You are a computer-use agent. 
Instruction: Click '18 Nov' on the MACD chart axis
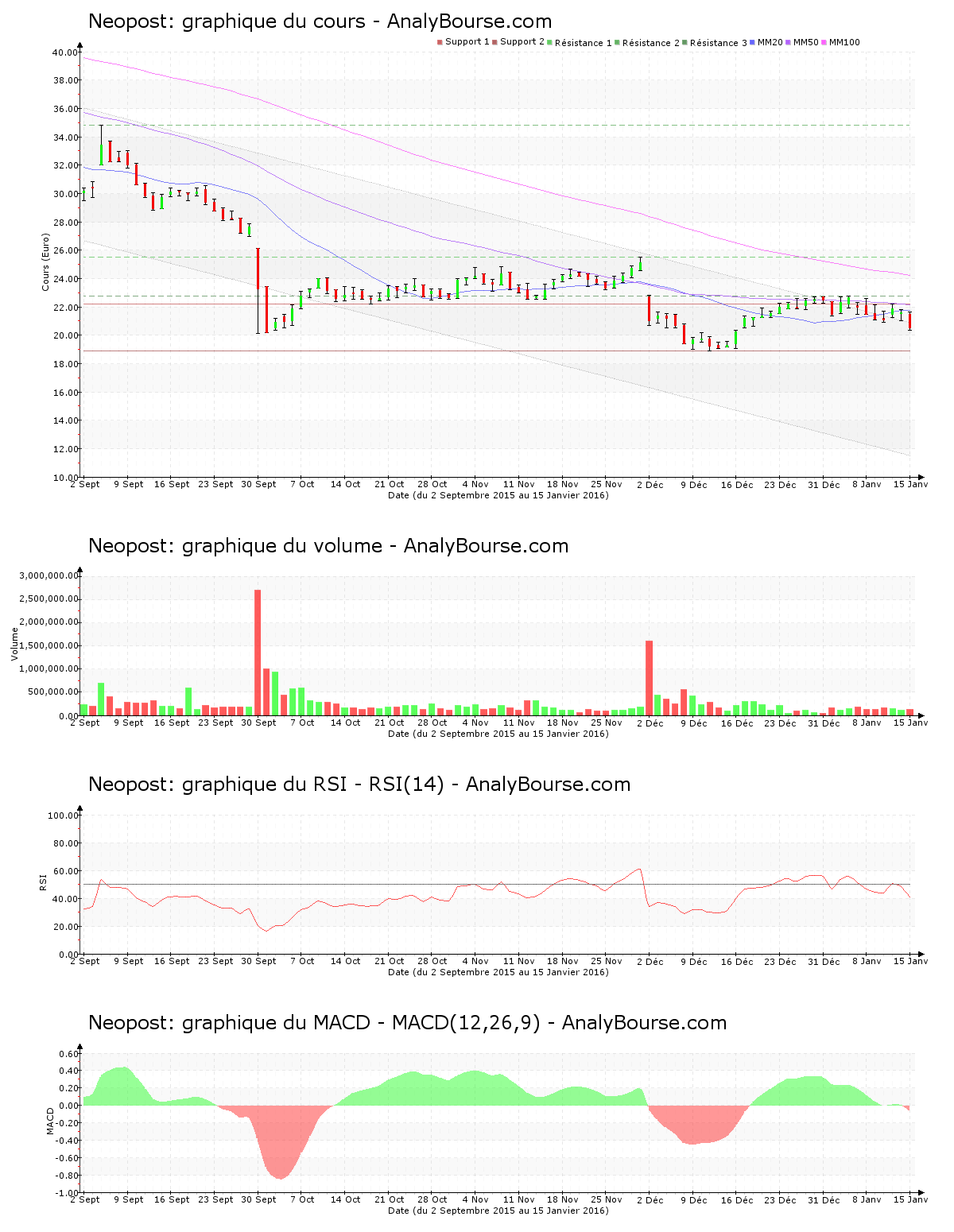pos(563,1199)
